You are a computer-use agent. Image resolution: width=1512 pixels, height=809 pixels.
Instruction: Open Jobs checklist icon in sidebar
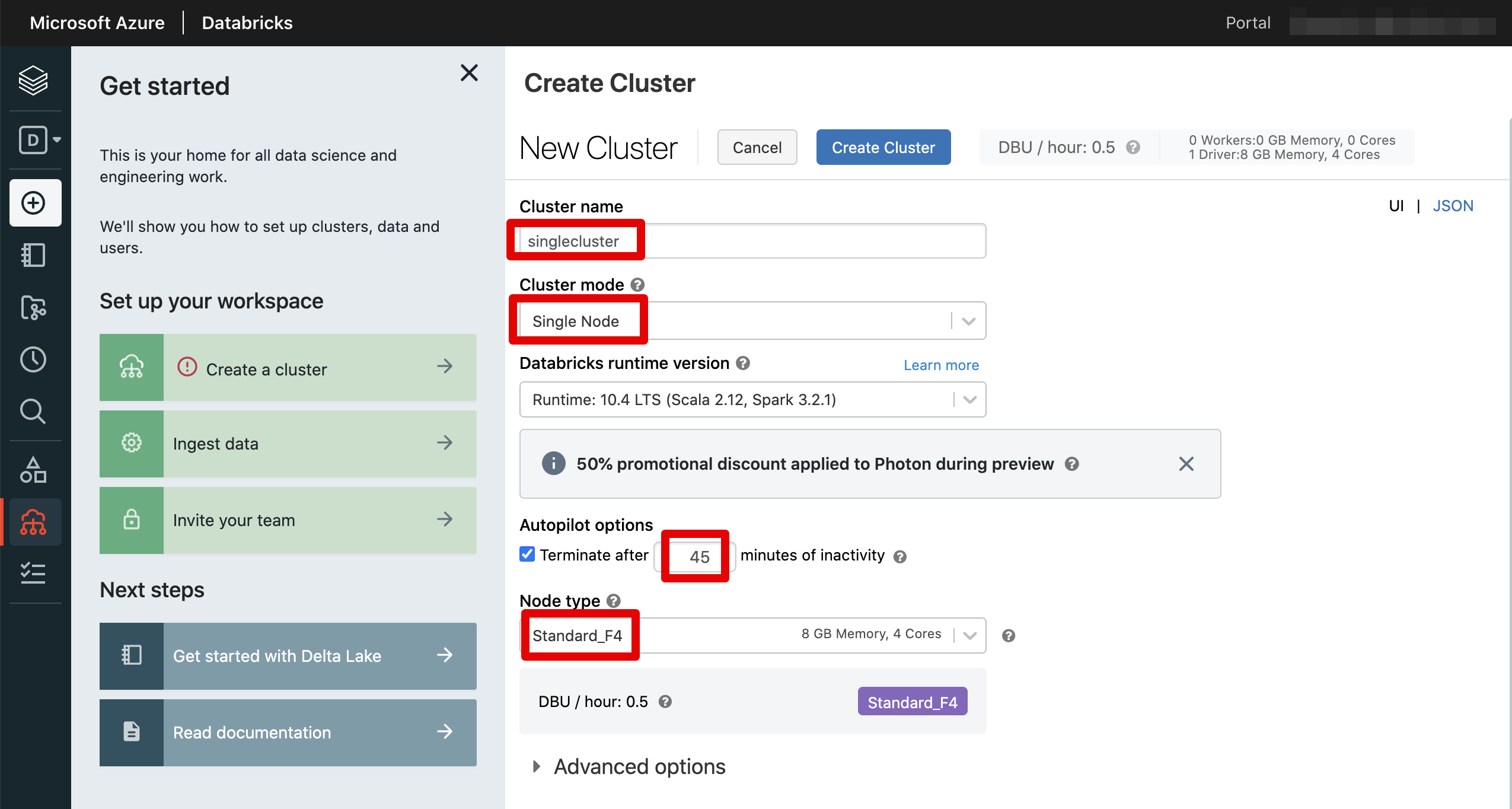33,574
